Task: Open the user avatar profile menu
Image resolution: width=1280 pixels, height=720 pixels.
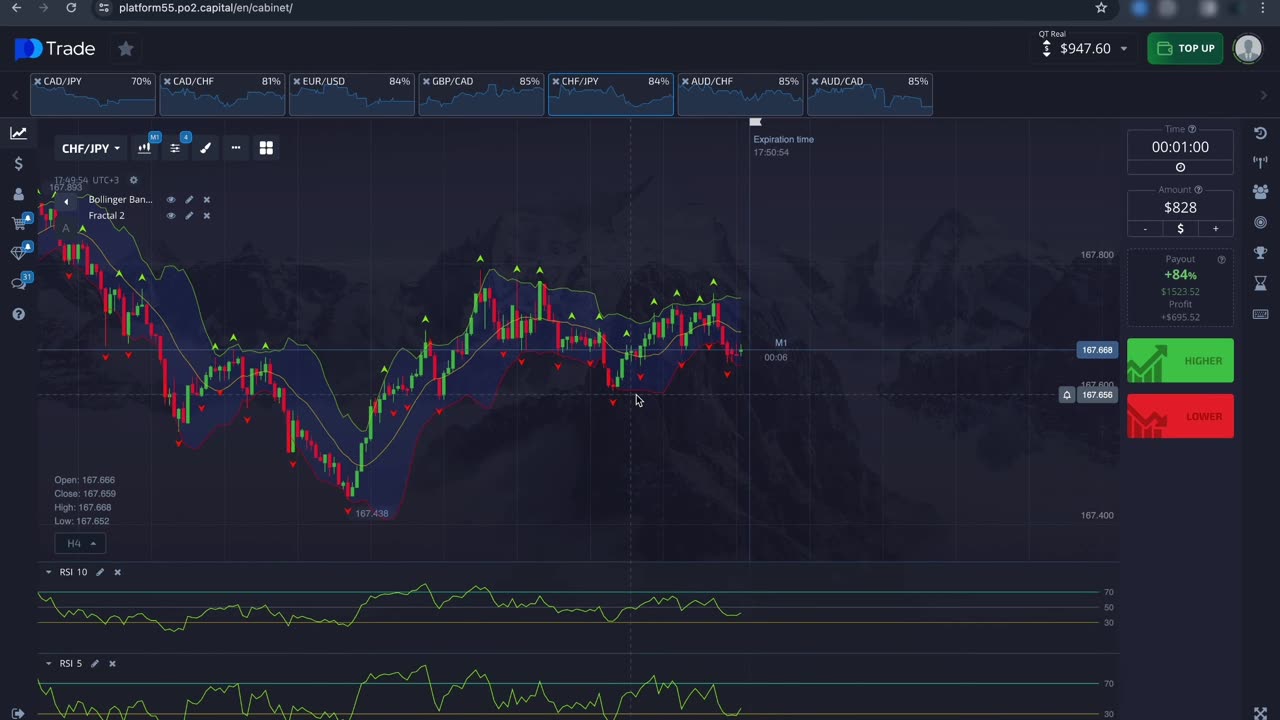Action: 1248,48
